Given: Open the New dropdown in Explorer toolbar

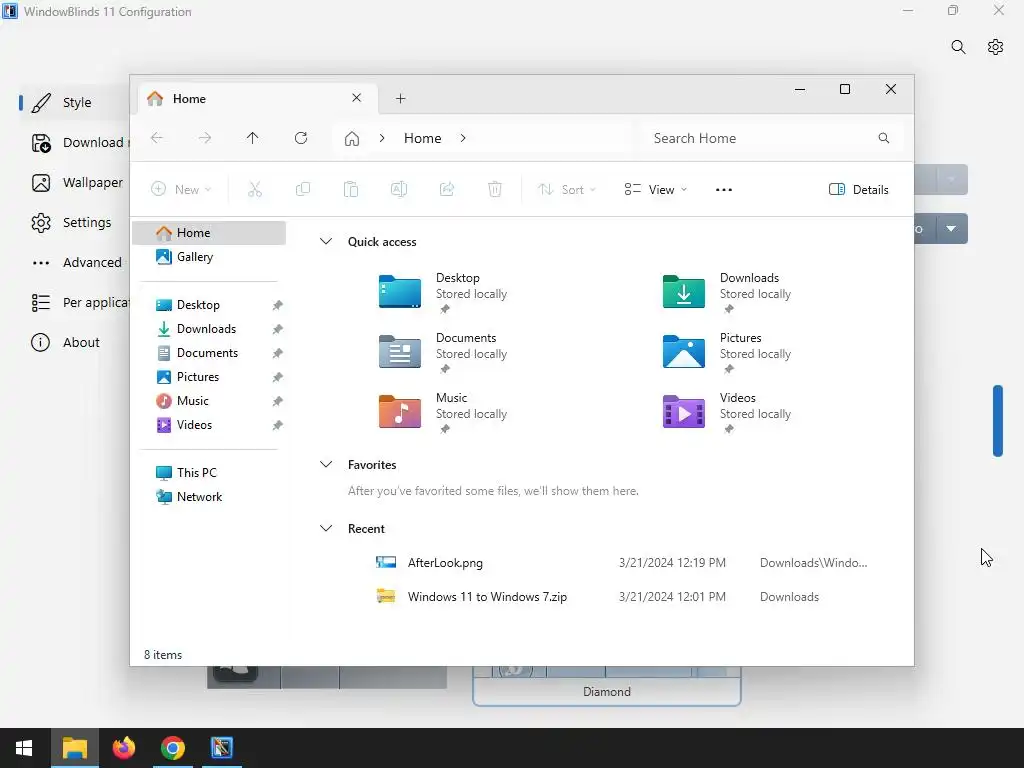Looking at the screenshot, I should pos(181,189).
